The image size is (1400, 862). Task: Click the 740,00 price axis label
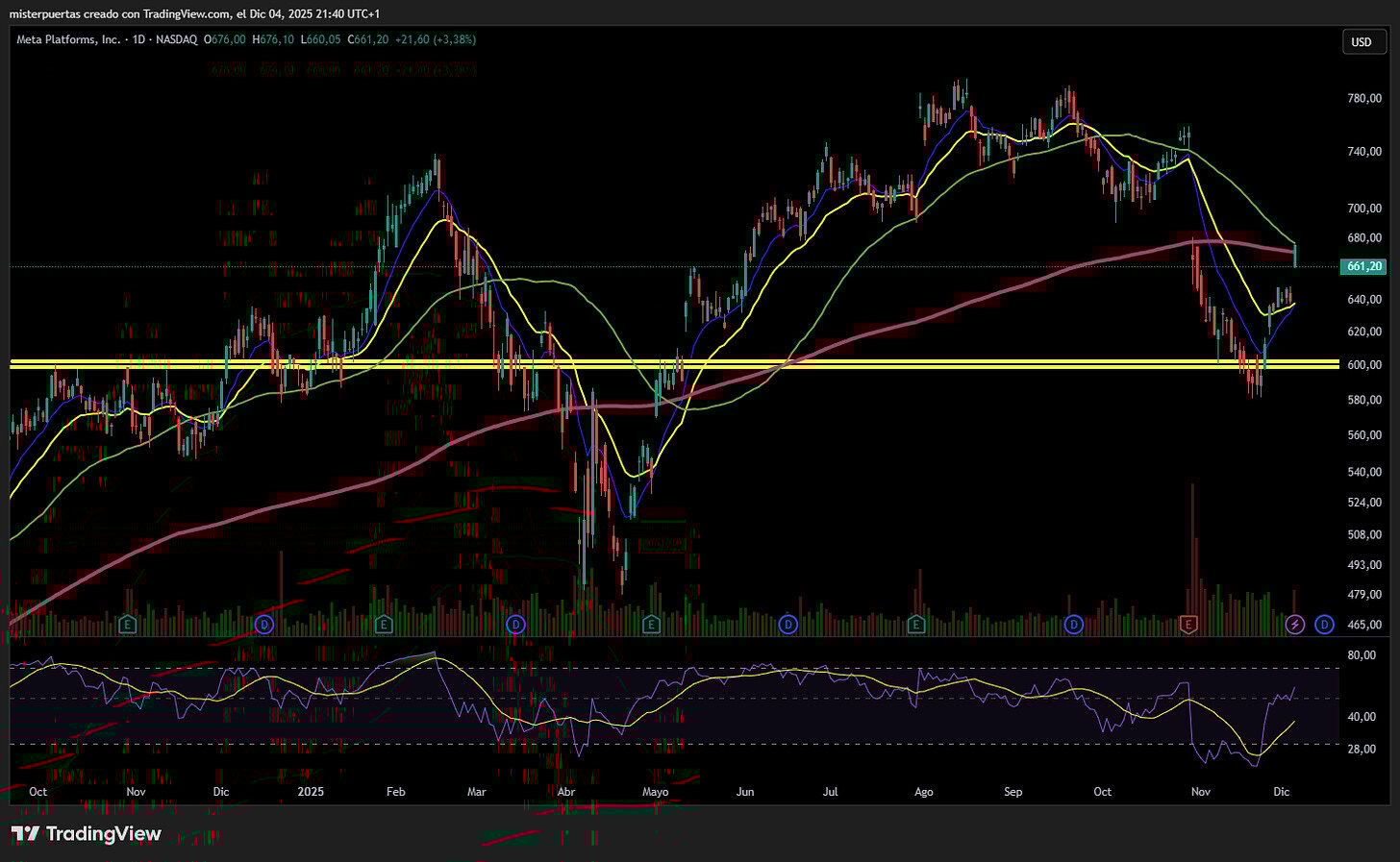[1364, 151]
